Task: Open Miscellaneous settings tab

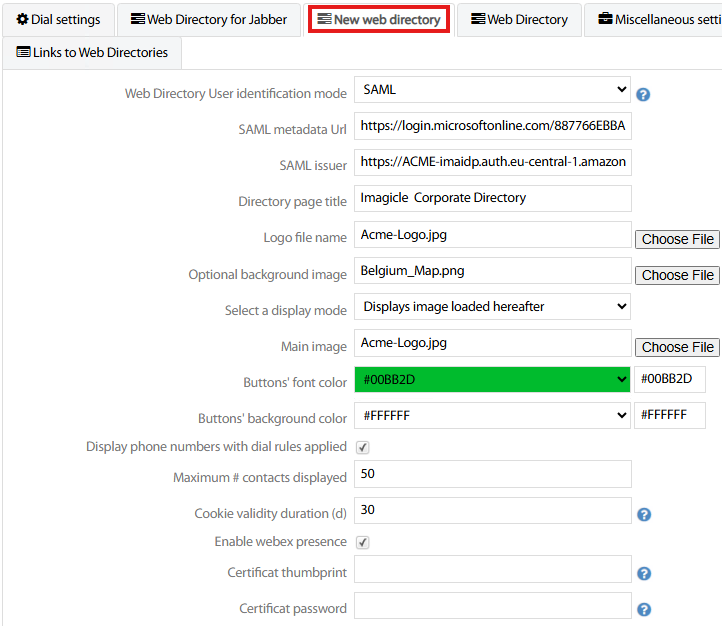Action: 658,20
